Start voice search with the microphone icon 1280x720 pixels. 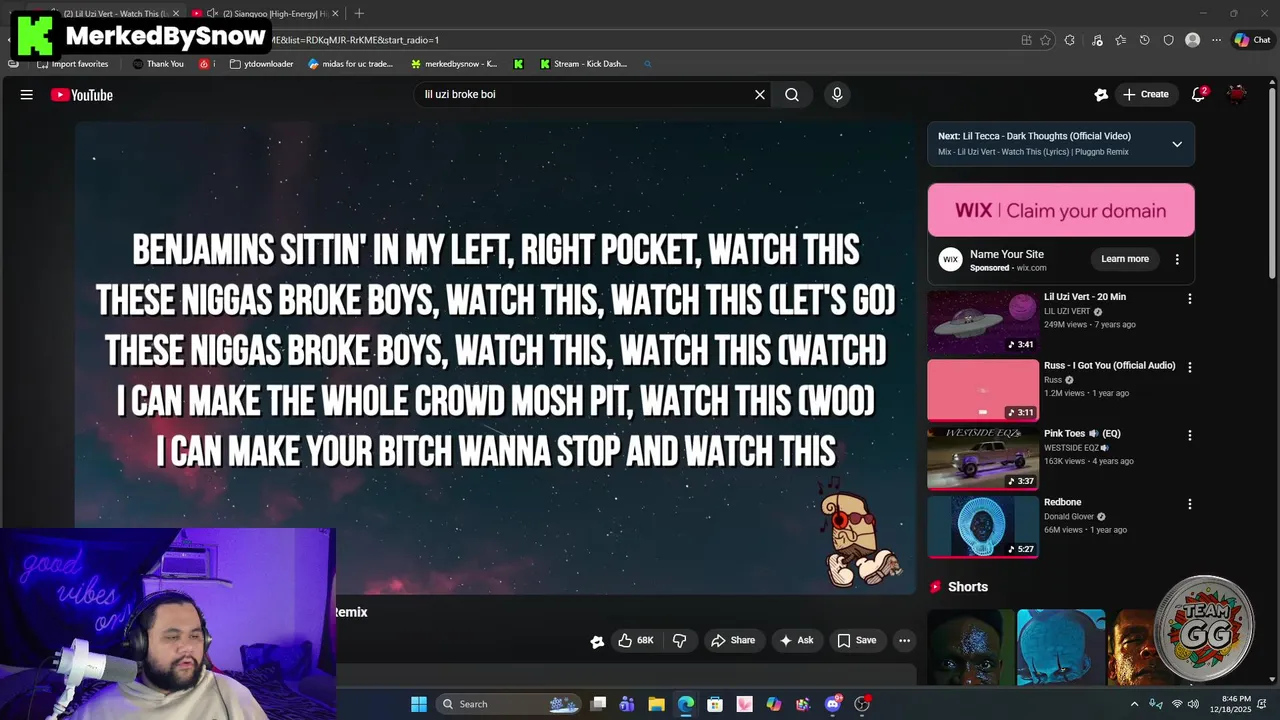pyautogui.click(x=837, y=95)
